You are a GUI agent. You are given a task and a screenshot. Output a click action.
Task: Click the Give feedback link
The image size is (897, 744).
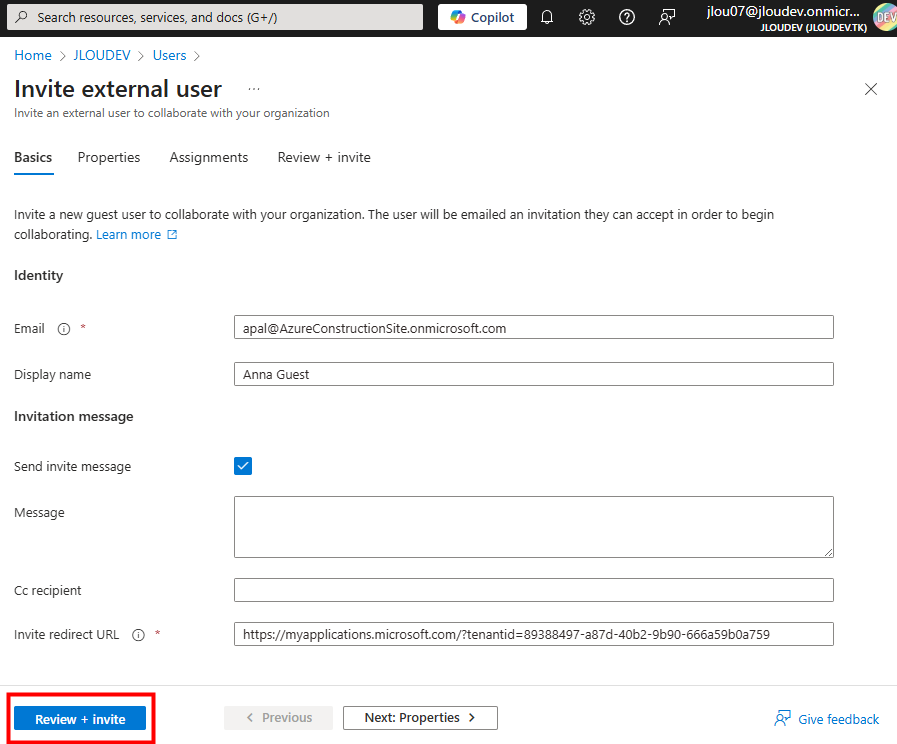pos(827,719)
